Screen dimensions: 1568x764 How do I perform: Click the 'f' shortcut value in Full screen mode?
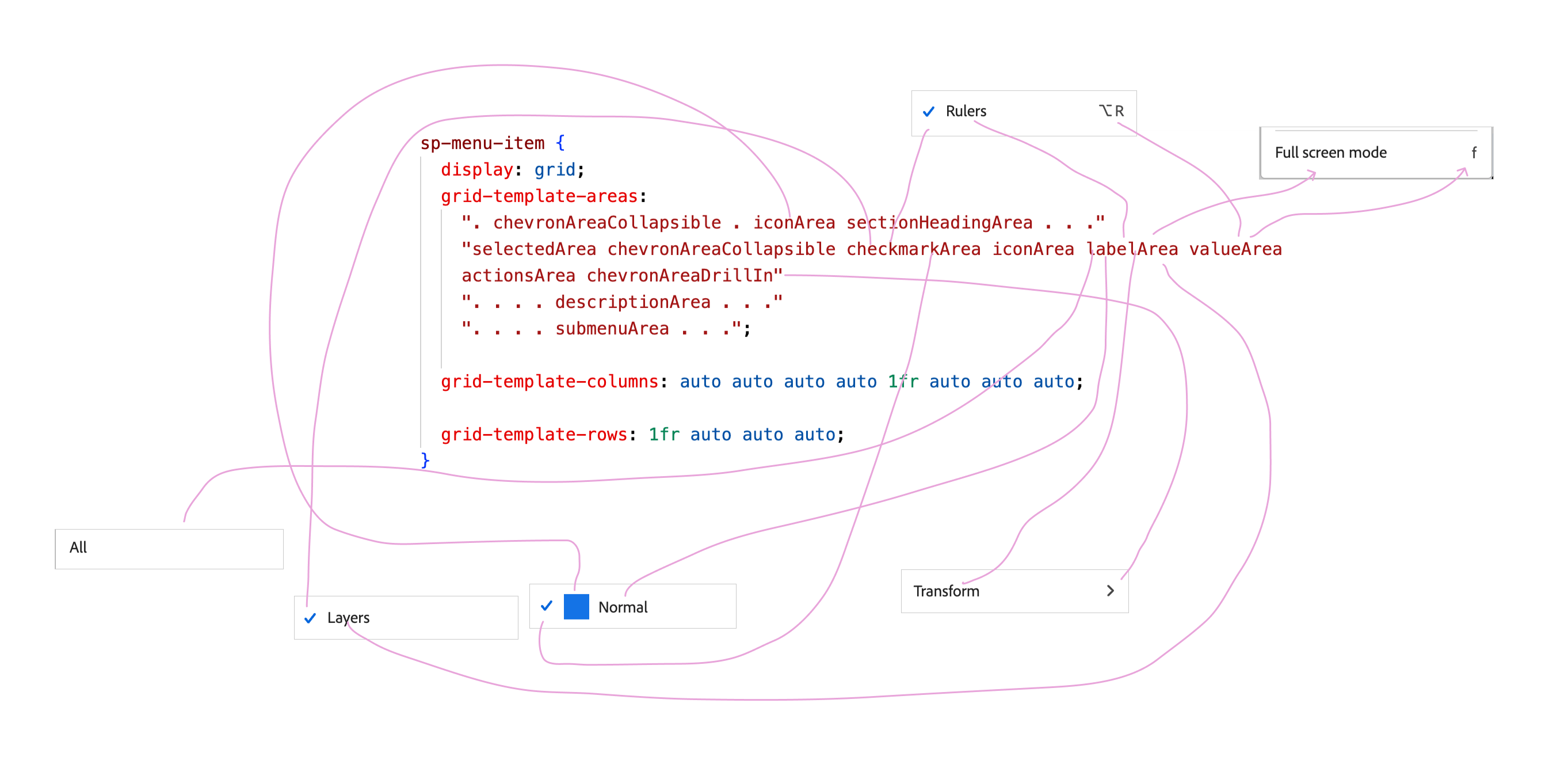tap(1474, 153)
